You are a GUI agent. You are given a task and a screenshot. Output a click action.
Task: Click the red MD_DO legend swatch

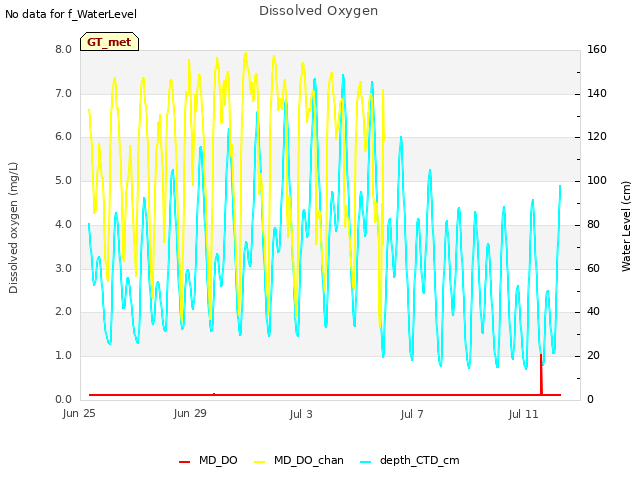184,462
